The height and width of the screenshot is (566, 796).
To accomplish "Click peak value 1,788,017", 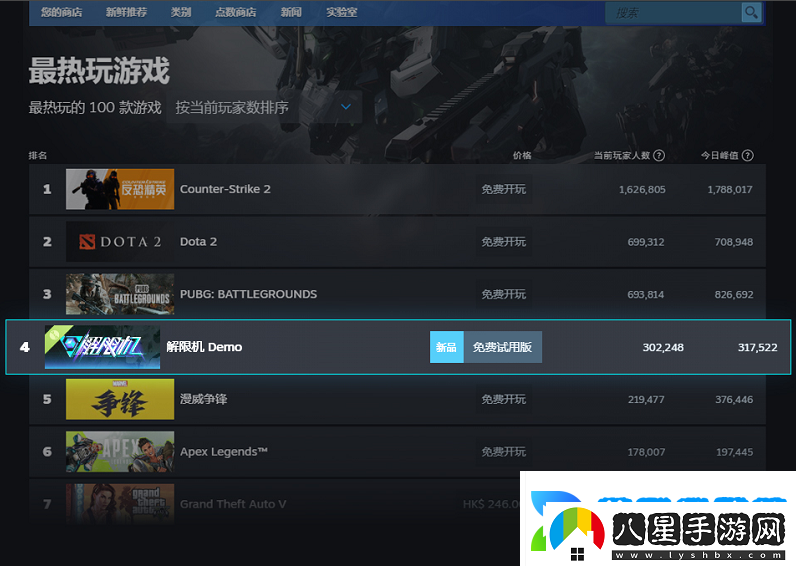I will pyautogui.click(x=730, y=189).
